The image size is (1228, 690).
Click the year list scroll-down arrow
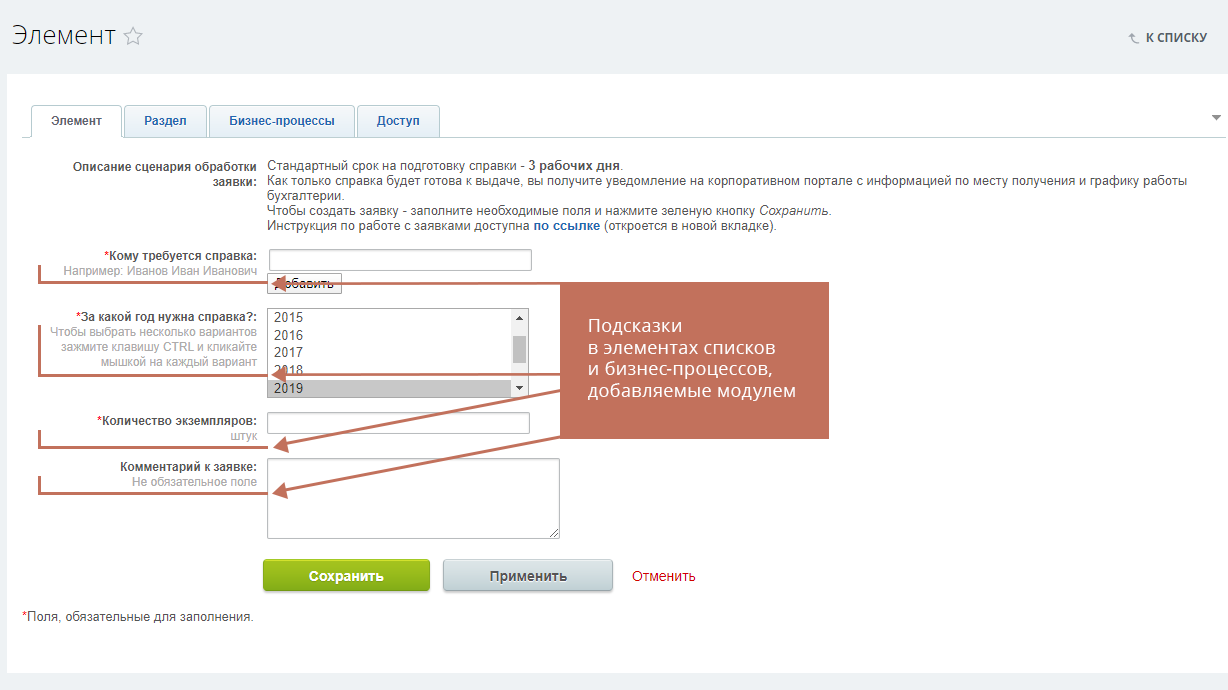pyautogui.click(x=519, y=388)
